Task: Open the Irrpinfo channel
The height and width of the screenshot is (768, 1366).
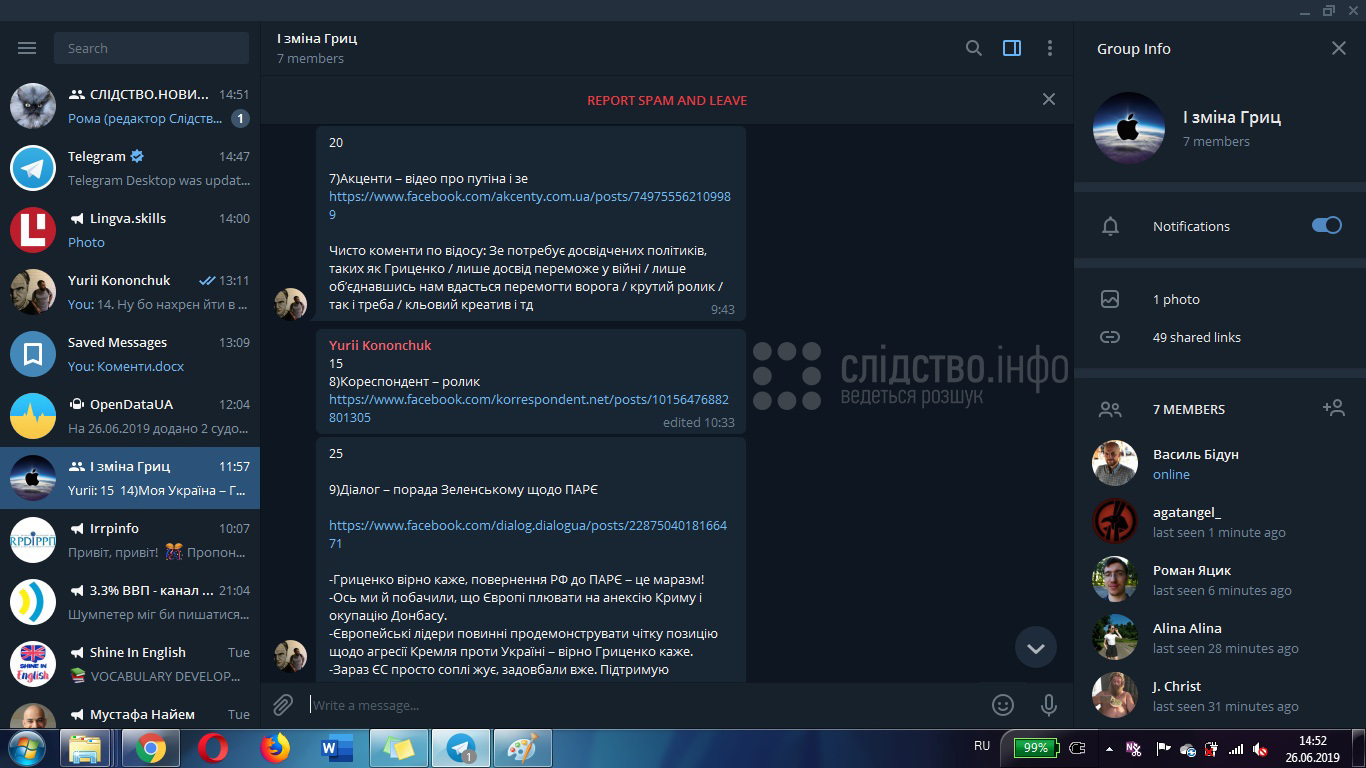Action: coord(130,540)
